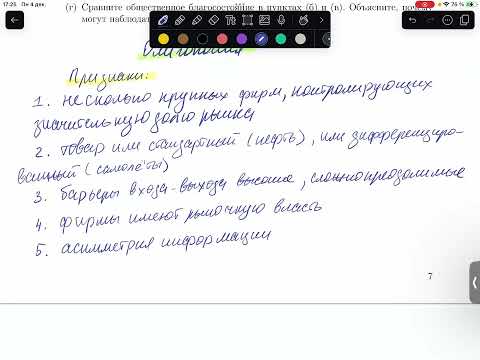480x360 pixels.
Task: Choose the brown color swatch
Action: (x=183, y=39)
